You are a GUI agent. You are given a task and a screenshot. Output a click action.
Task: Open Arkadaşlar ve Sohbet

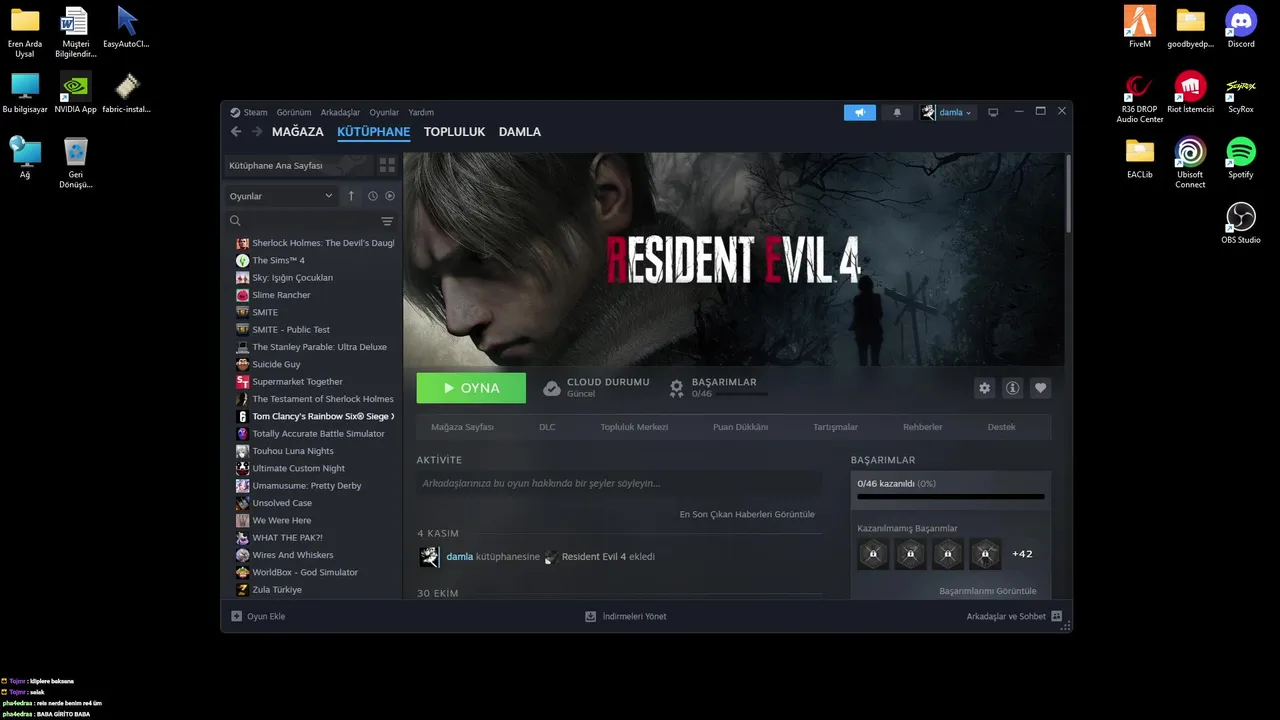[1014, 616]
